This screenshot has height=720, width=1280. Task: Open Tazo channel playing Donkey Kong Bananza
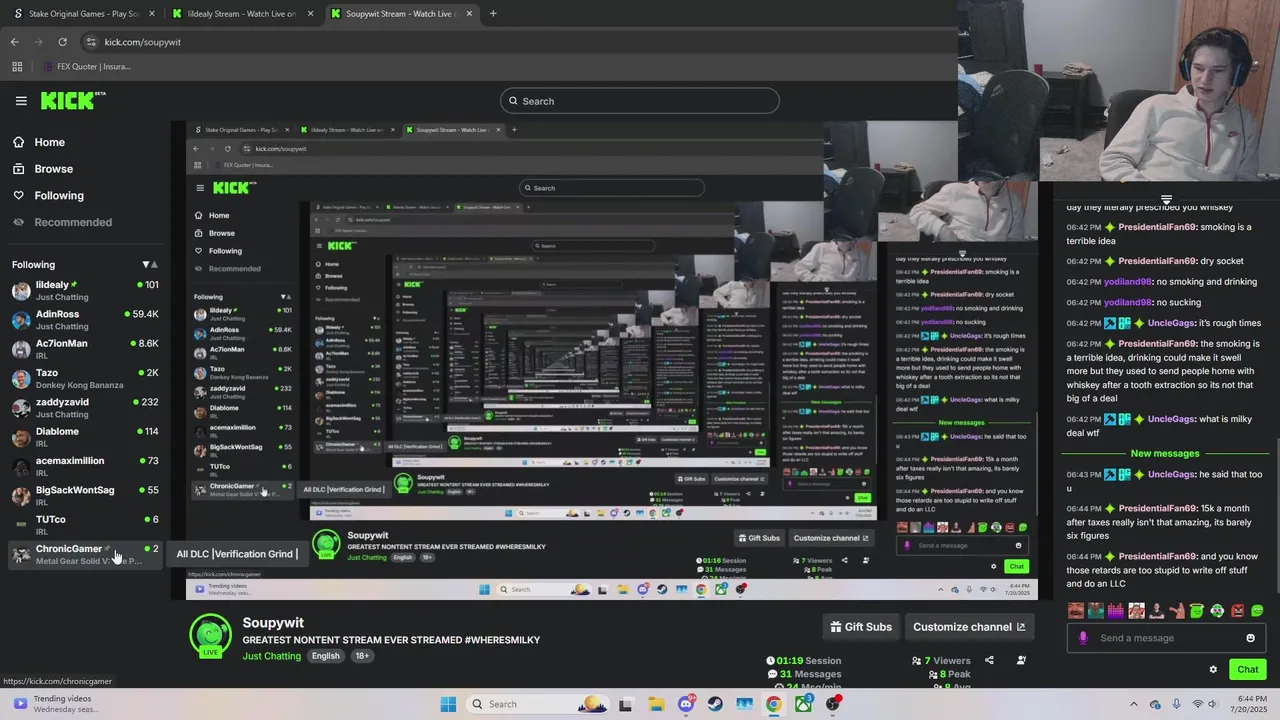85,379
